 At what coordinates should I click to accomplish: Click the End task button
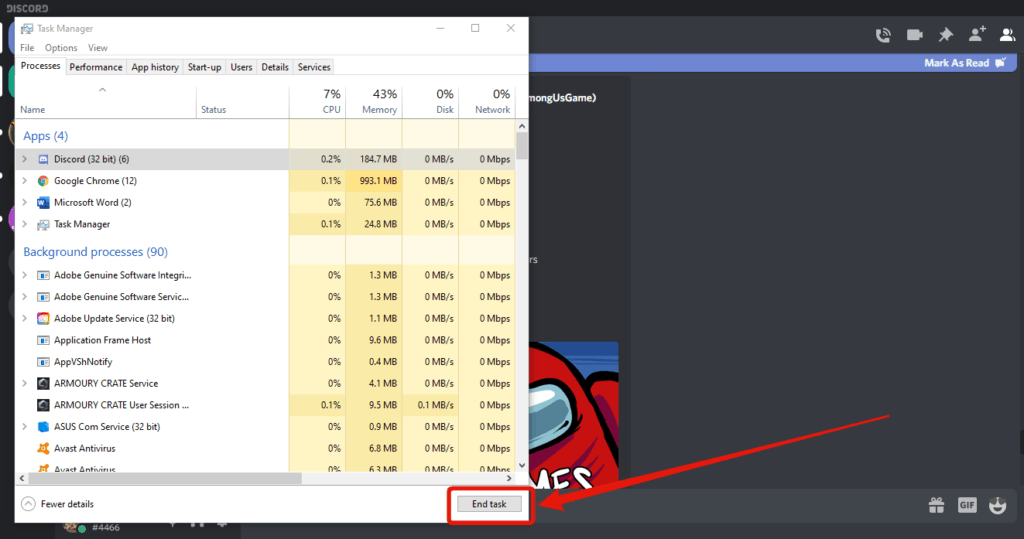point(489,504)
